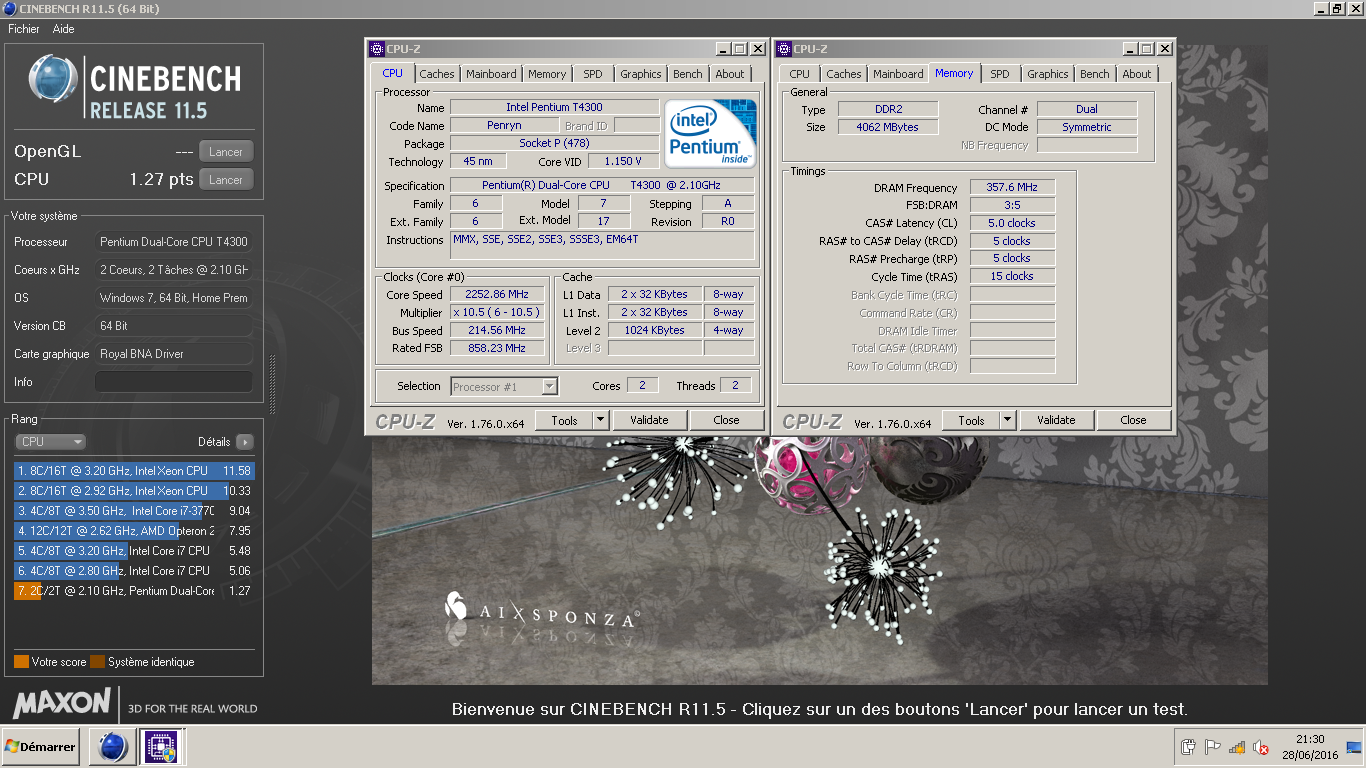The width and height of the screenshot is (1366, 768).
Task: Click the clock showing 21:30
Action: tap(1311, 740)
